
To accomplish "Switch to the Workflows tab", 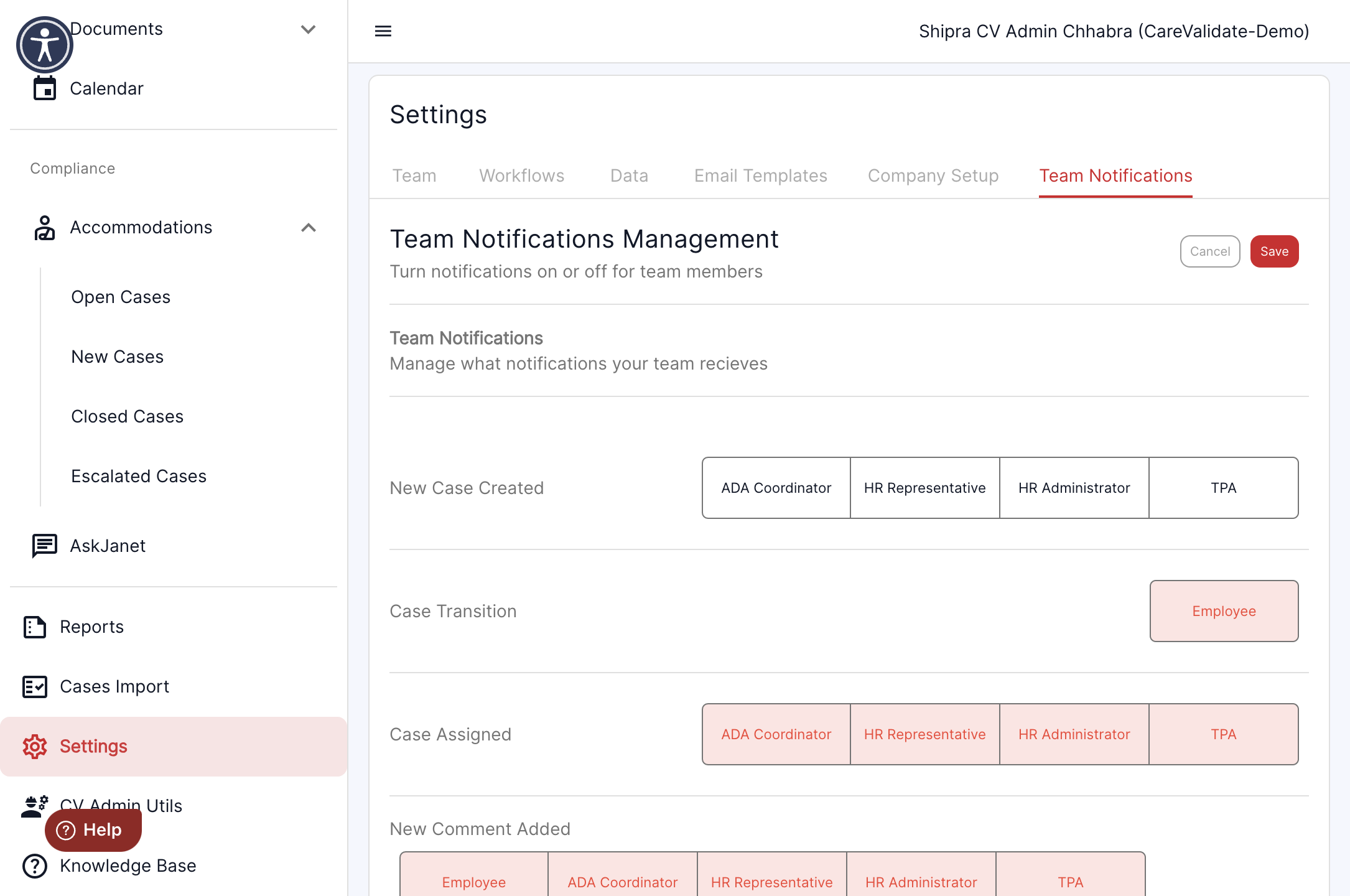I will [x=521, y=176].
